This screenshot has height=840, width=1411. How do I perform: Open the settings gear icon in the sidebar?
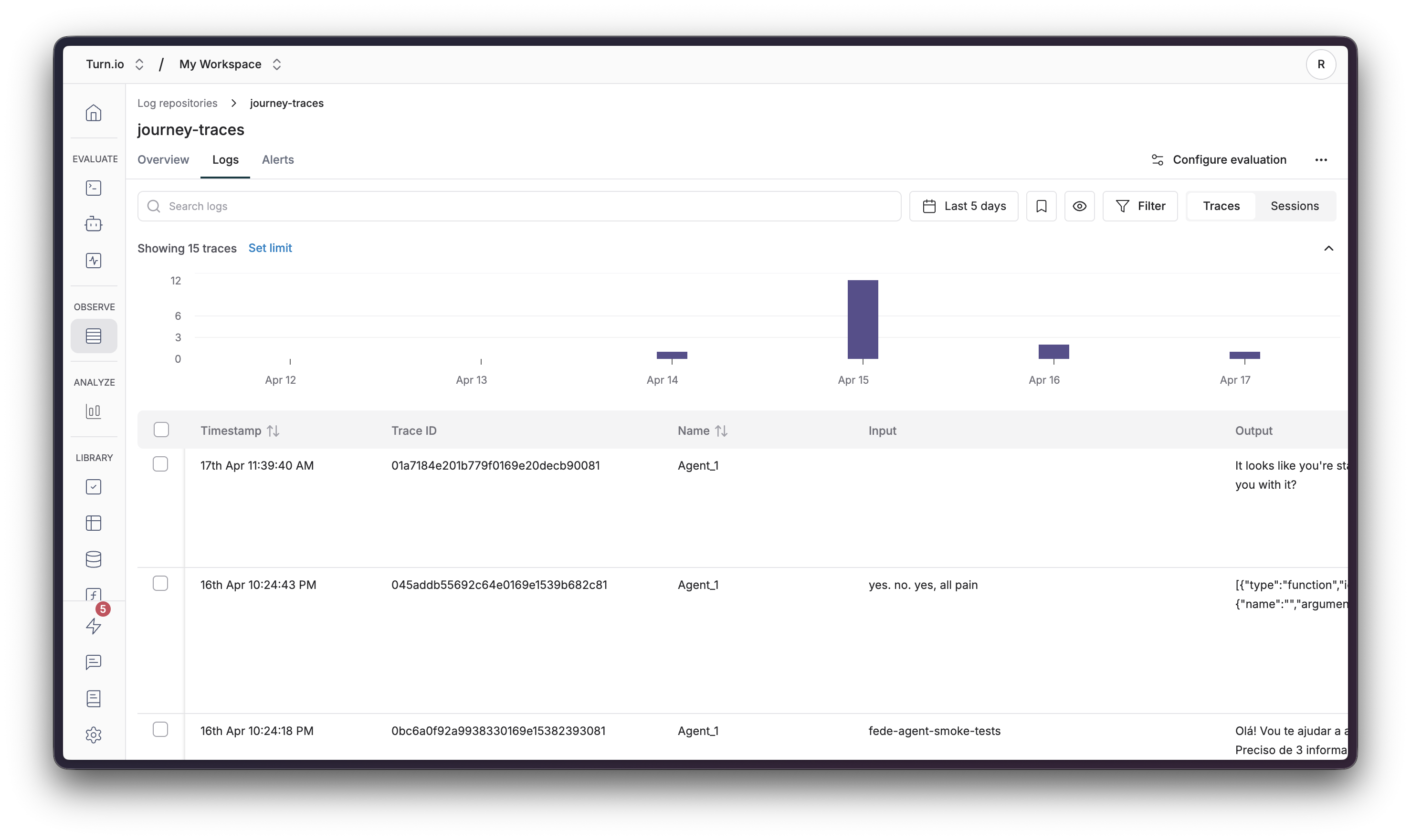click(x=94, y=735)
